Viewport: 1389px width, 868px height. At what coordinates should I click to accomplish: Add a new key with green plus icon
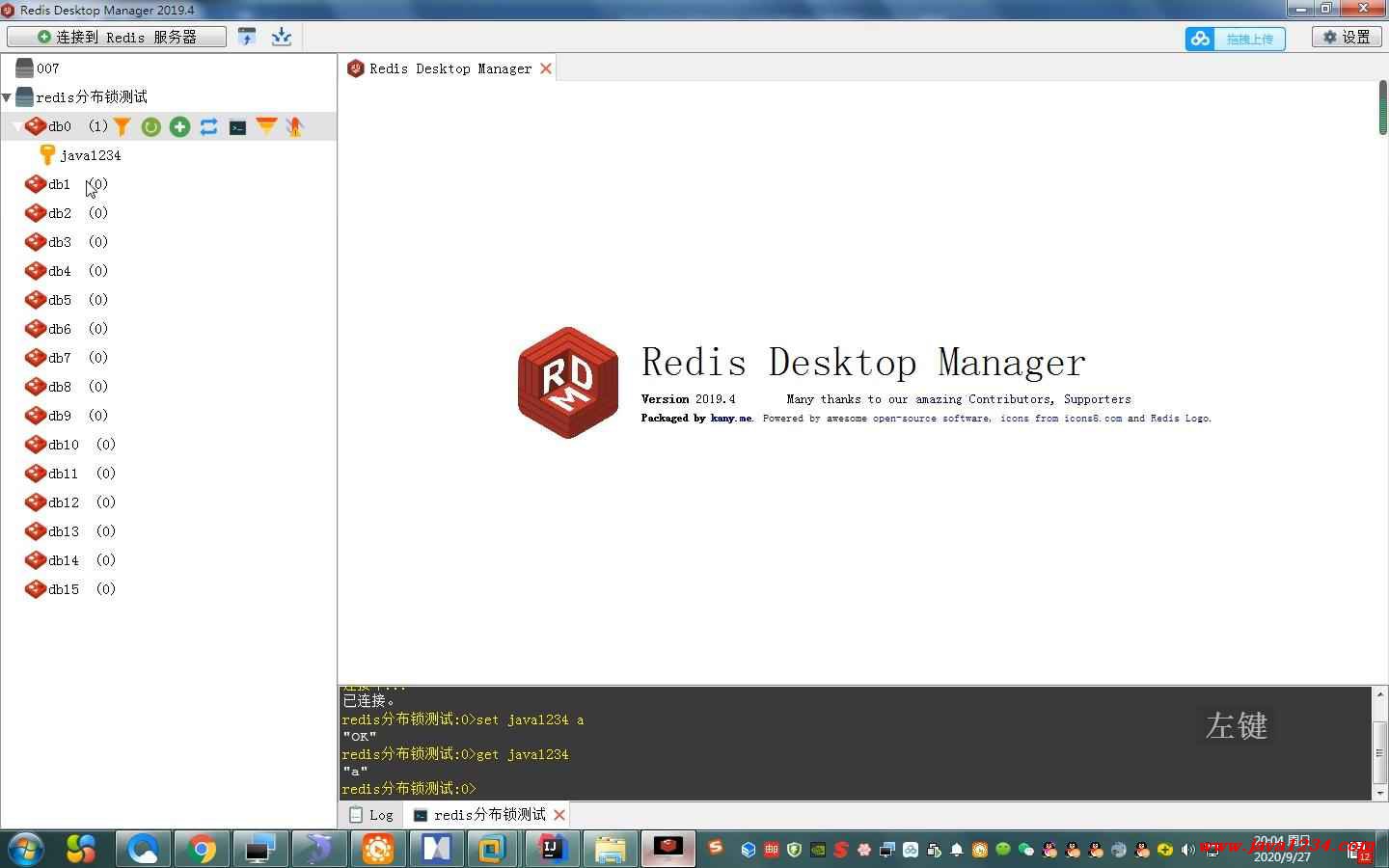click(179, 126)
